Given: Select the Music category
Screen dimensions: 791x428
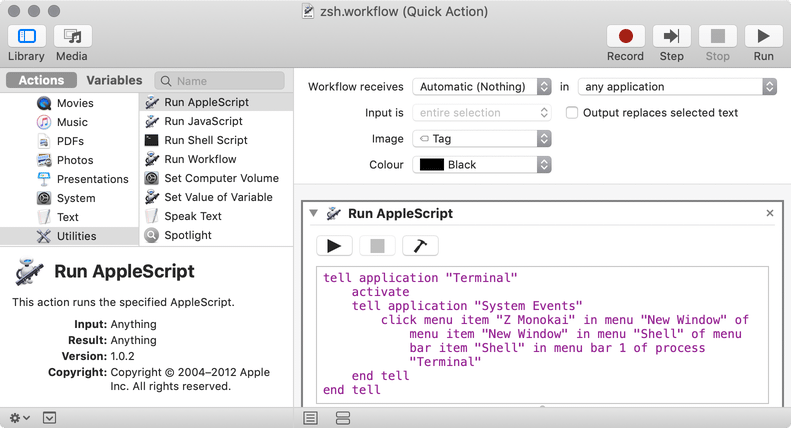Looking at the screenshot, I should 69,122.
